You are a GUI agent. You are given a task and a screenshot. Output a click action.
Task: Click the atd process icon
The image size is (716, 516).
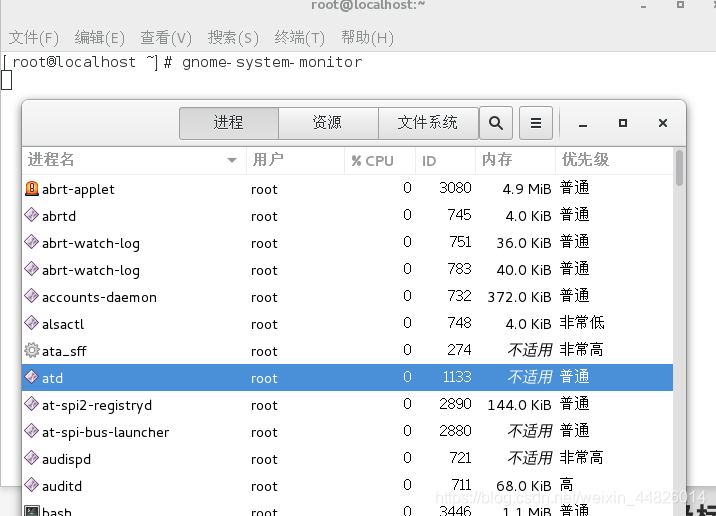click(x=32, y=377)
